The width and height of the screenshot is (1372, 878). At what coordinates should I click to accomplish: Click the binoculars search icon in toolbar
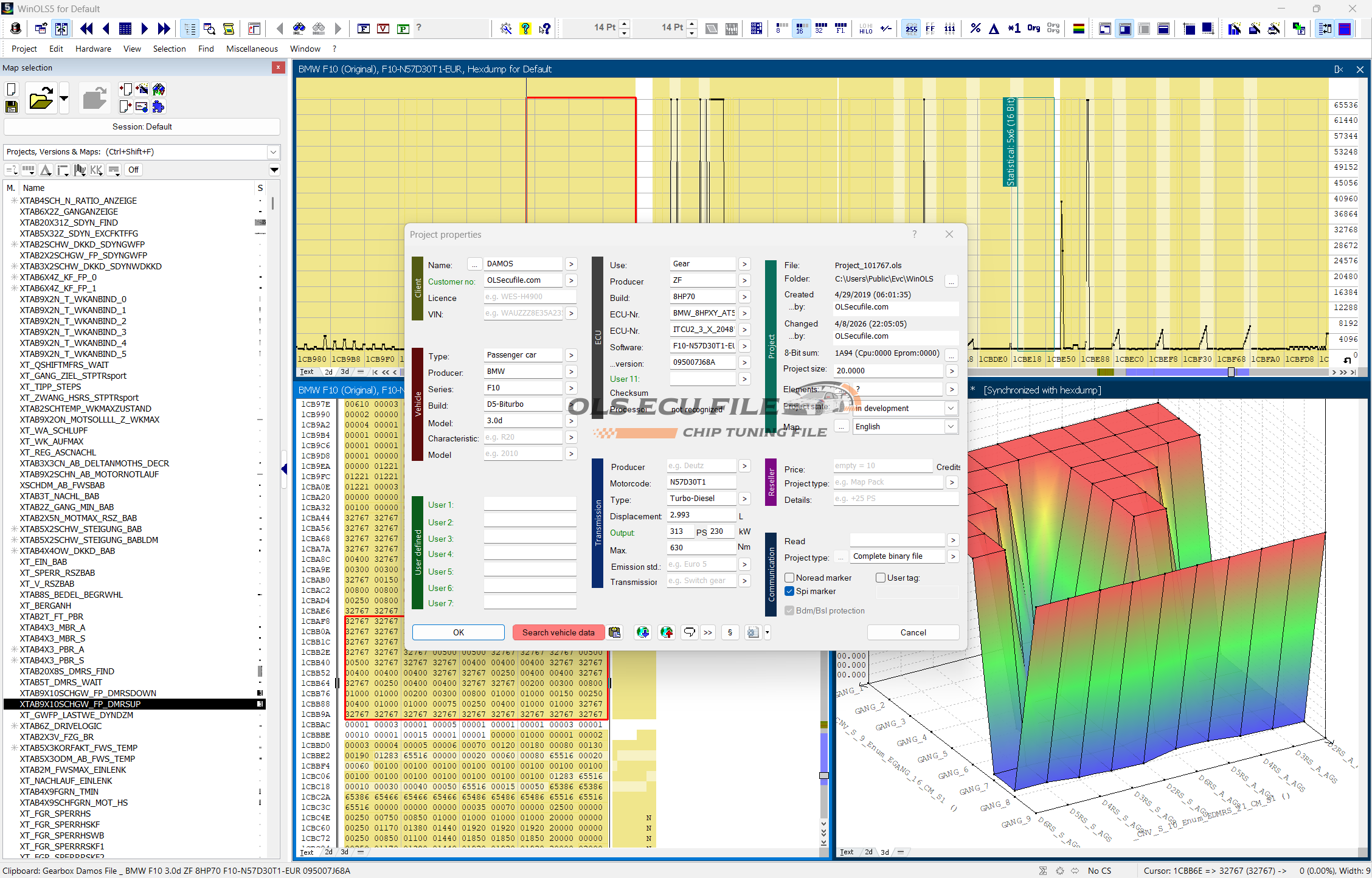299,29
